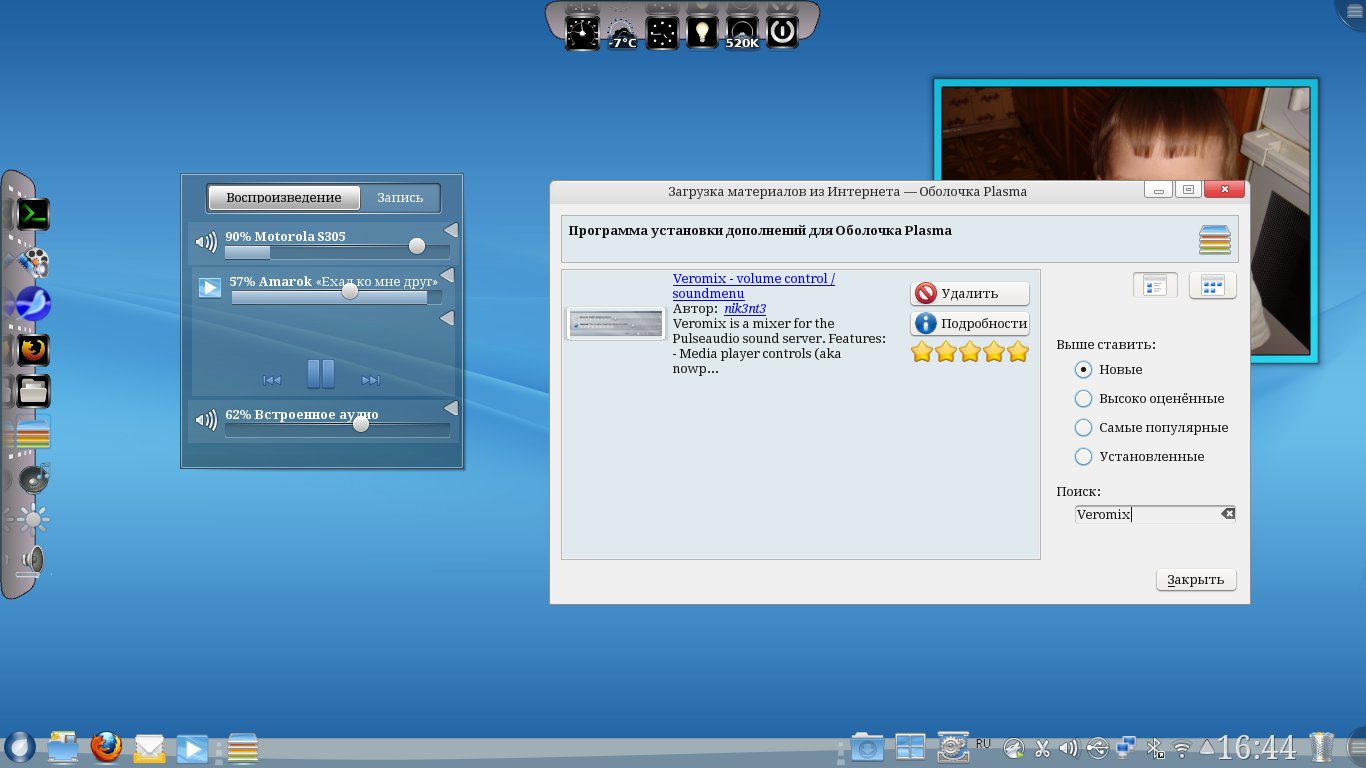
Task: Show hidden system tray icons arrow
Action: click(1207, 747)
